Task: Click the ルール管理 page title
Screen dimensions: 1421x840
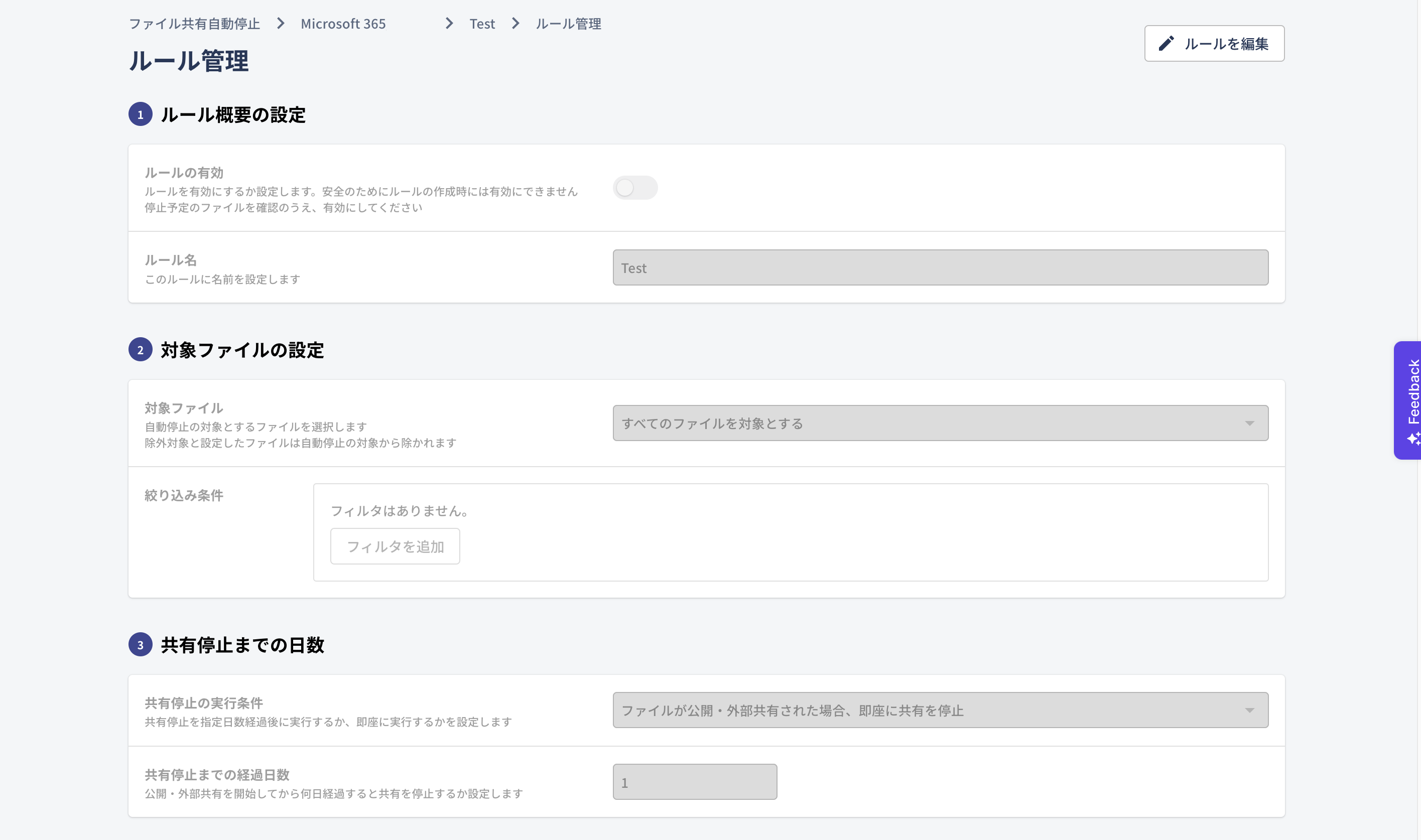Action: (189, 61)
